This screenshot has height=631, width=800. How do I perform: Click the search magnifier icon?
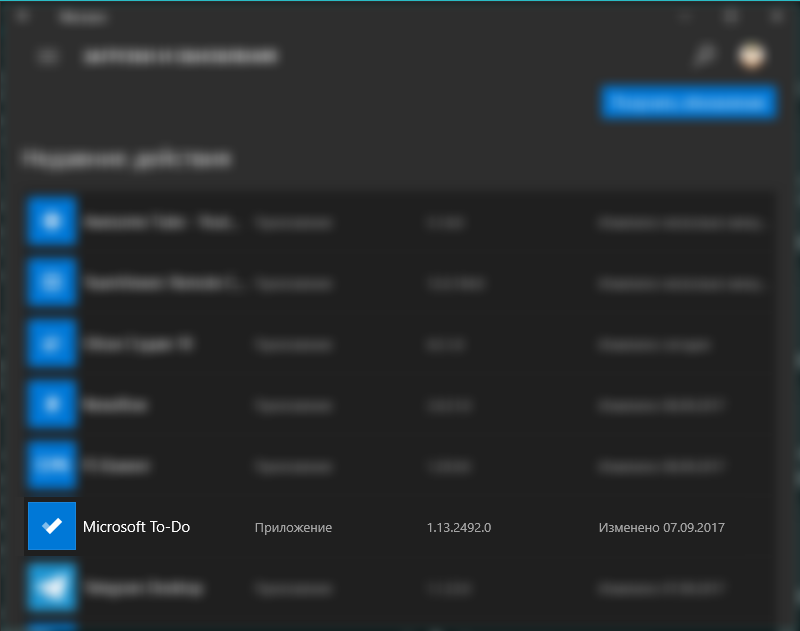(705, 56)
